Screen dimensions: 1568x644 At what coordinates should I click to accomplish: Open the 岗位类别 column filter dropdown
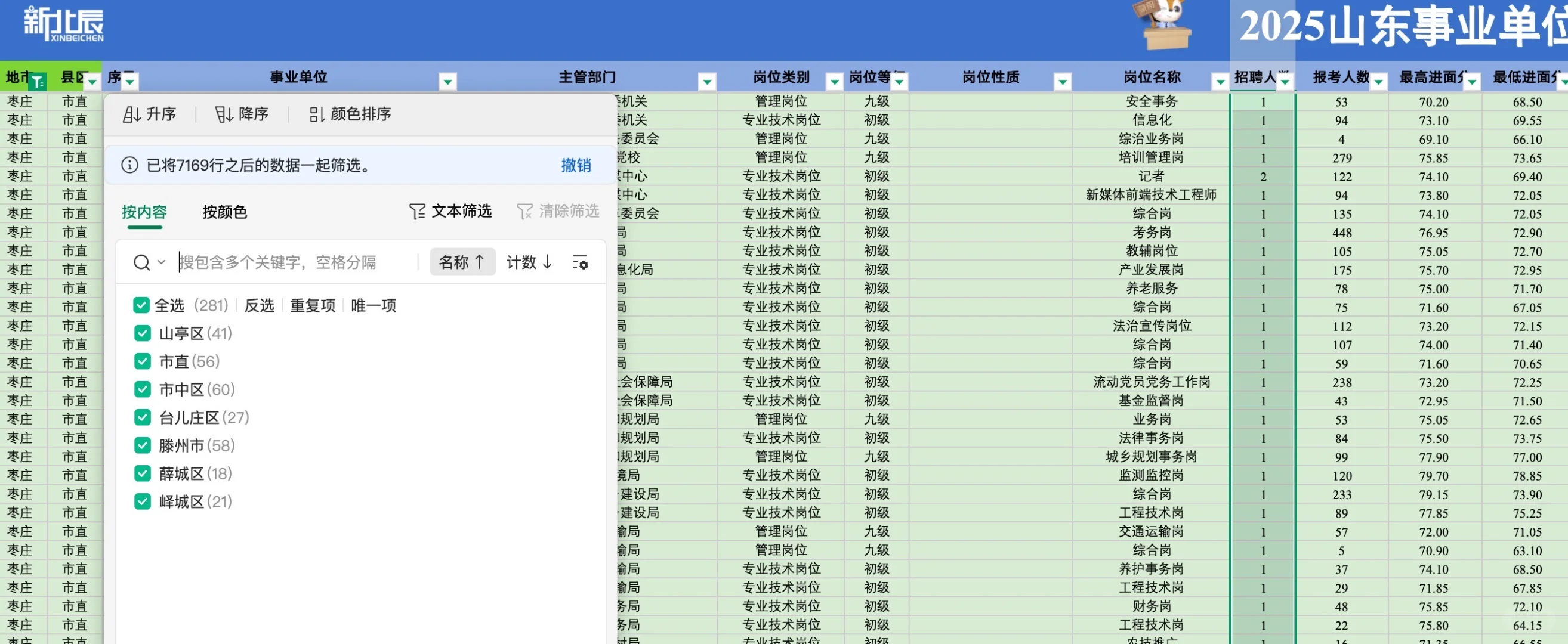834,81
